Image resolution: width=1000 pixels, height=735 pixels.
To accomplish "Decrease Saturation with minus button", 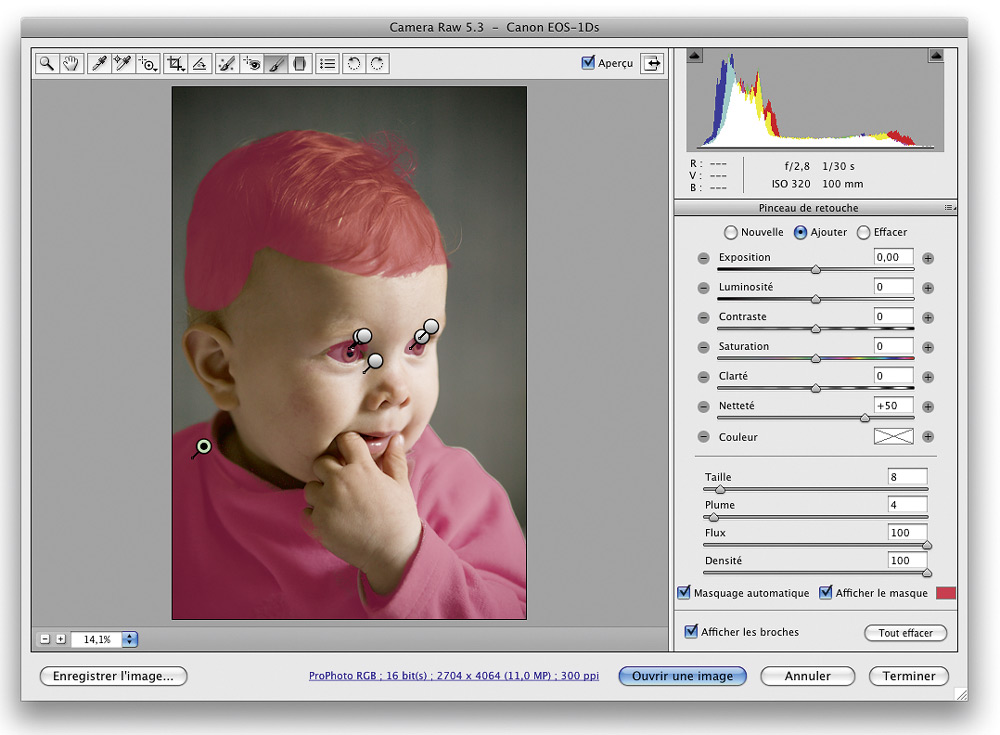I will tap(703, 347).
